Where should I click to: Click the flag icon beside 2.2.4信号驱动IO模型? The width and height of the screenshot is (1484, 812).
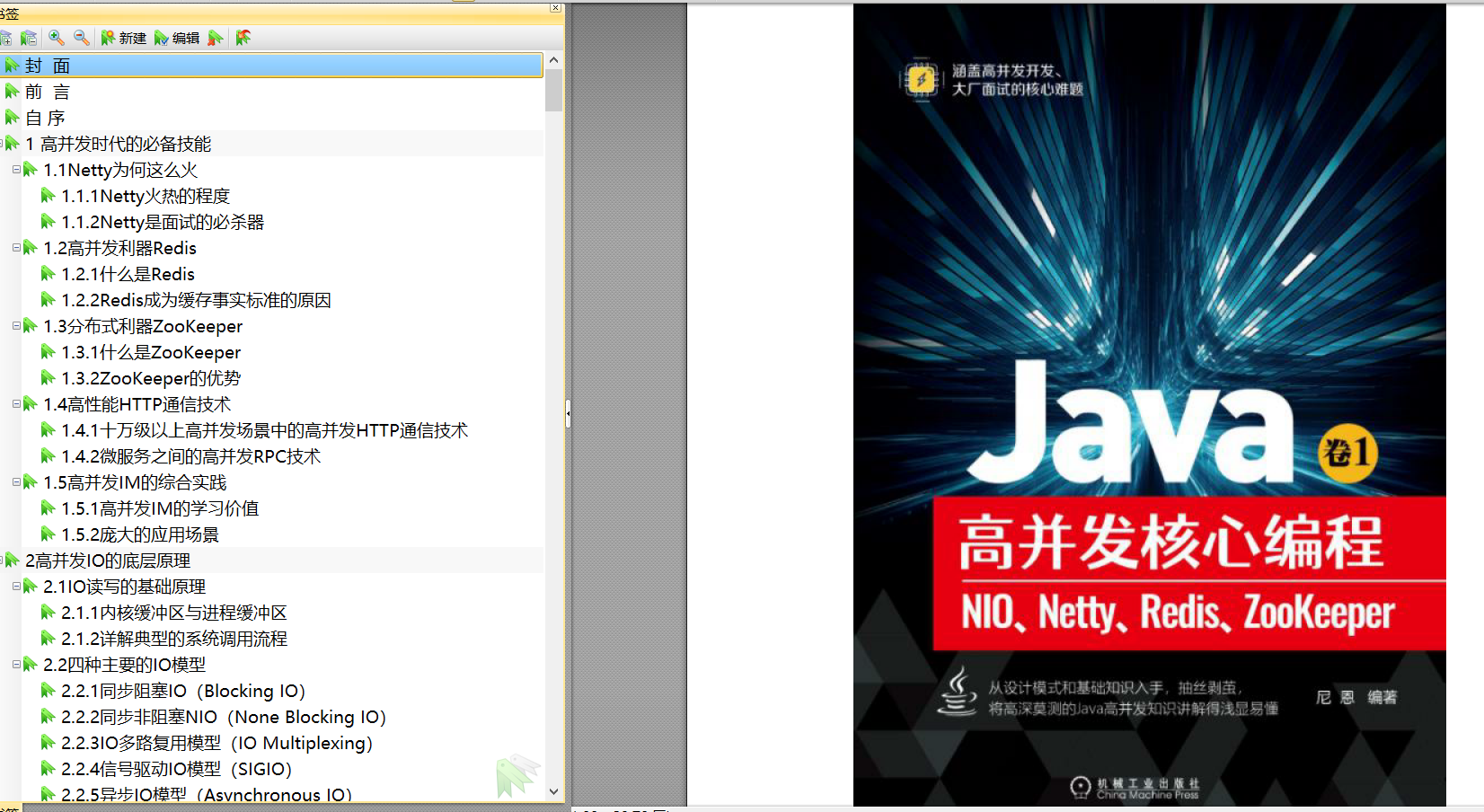pos(48,769)
